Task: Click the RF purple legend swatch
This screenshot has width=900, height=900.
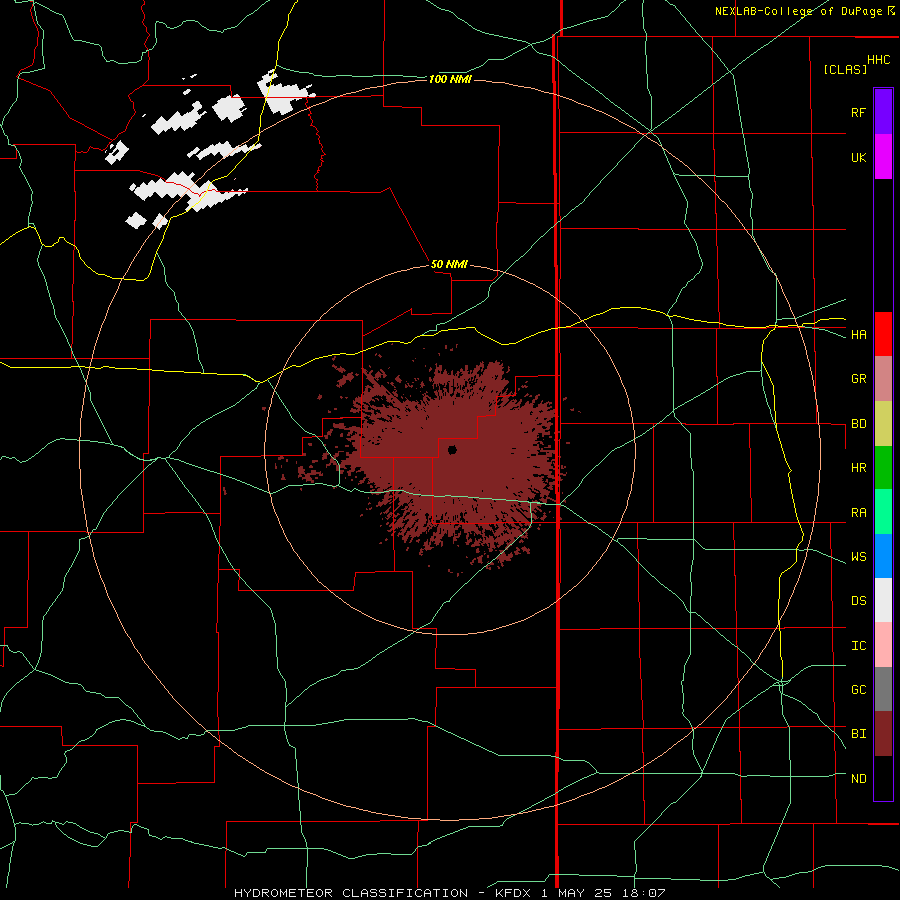Action: 883,112
